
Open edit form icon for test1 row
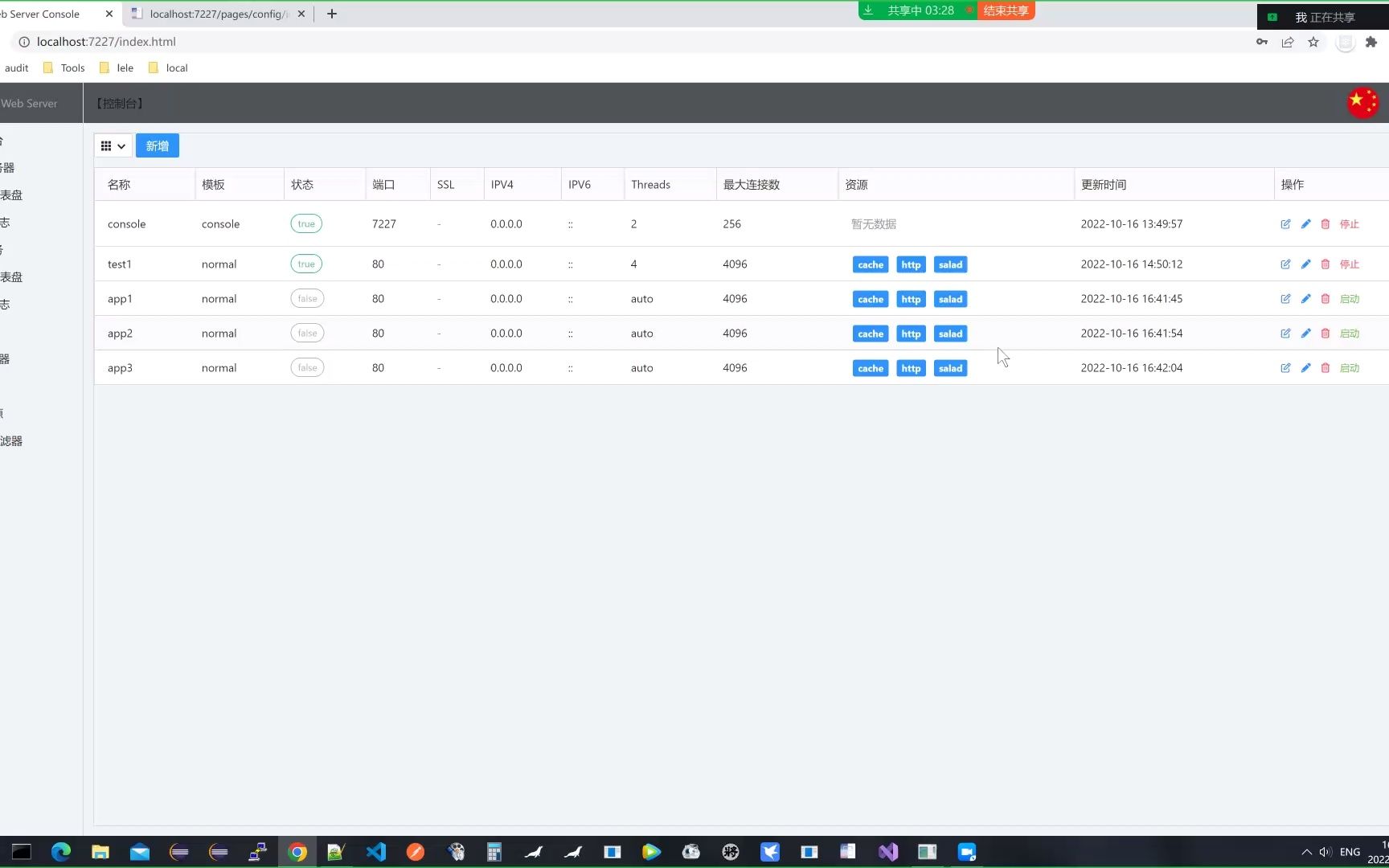(x=1285, y=264)
